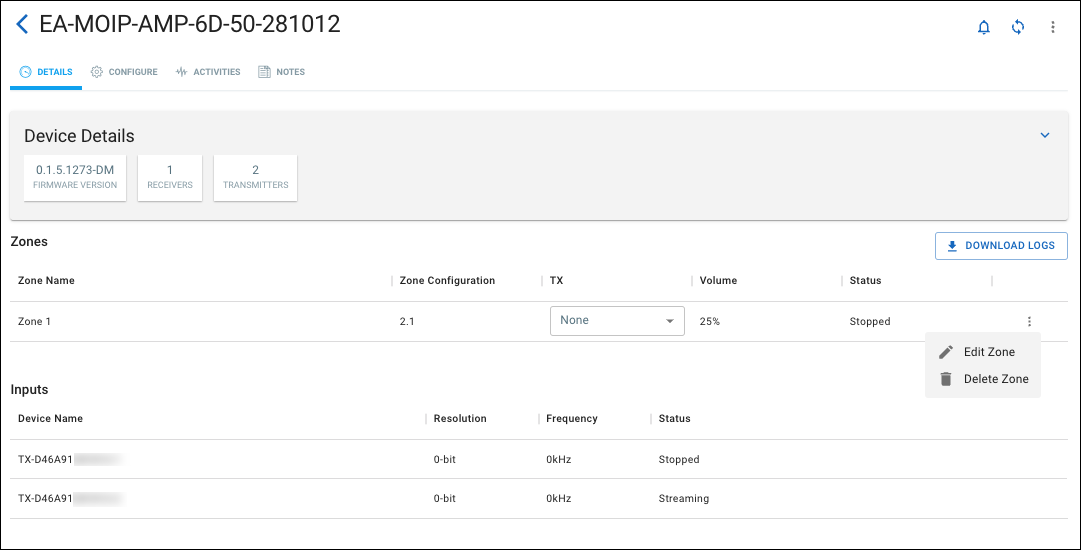This screenshot has height=550, width=1081.
Task: Click the download icon in Download Logs
Action: pos(952,246)
